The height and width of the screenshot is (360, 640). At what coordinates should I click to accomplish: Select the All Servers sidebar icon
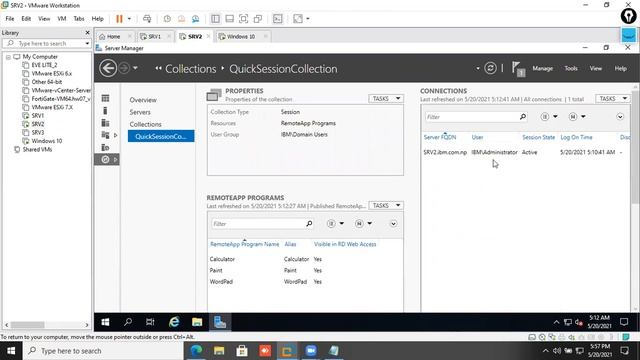105,123
